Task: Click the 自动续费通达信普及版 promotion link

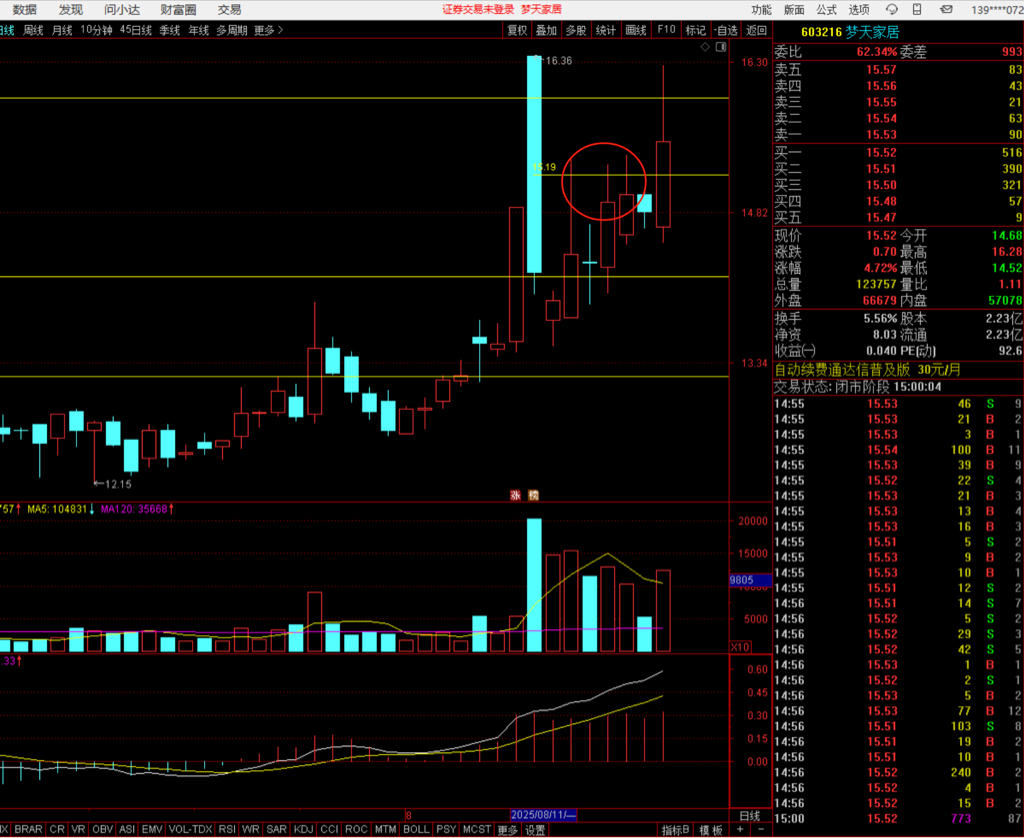Action: tap(868, 370)
